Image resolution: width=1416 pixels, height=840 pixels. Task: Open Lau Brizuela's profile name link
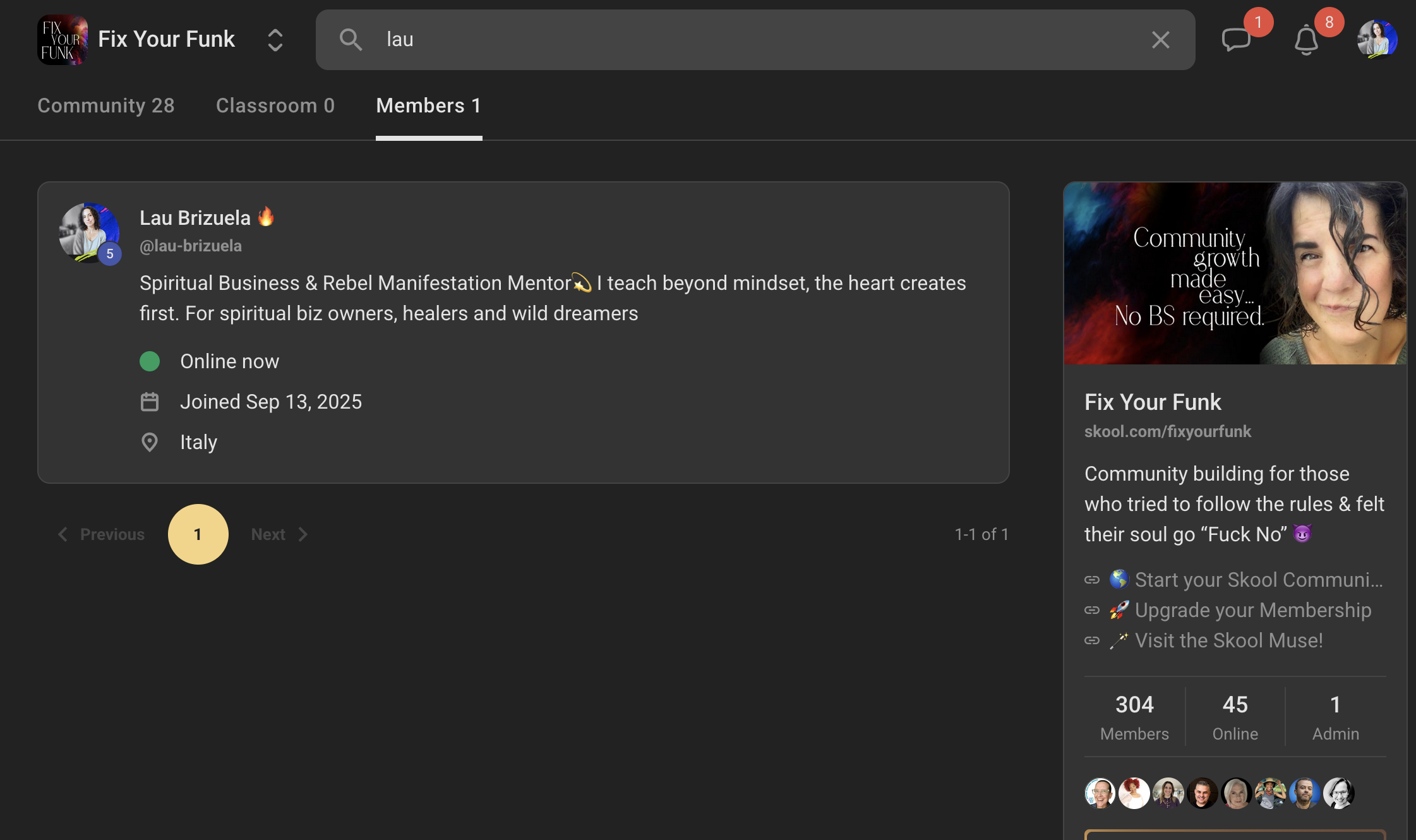tap(195, 218)
